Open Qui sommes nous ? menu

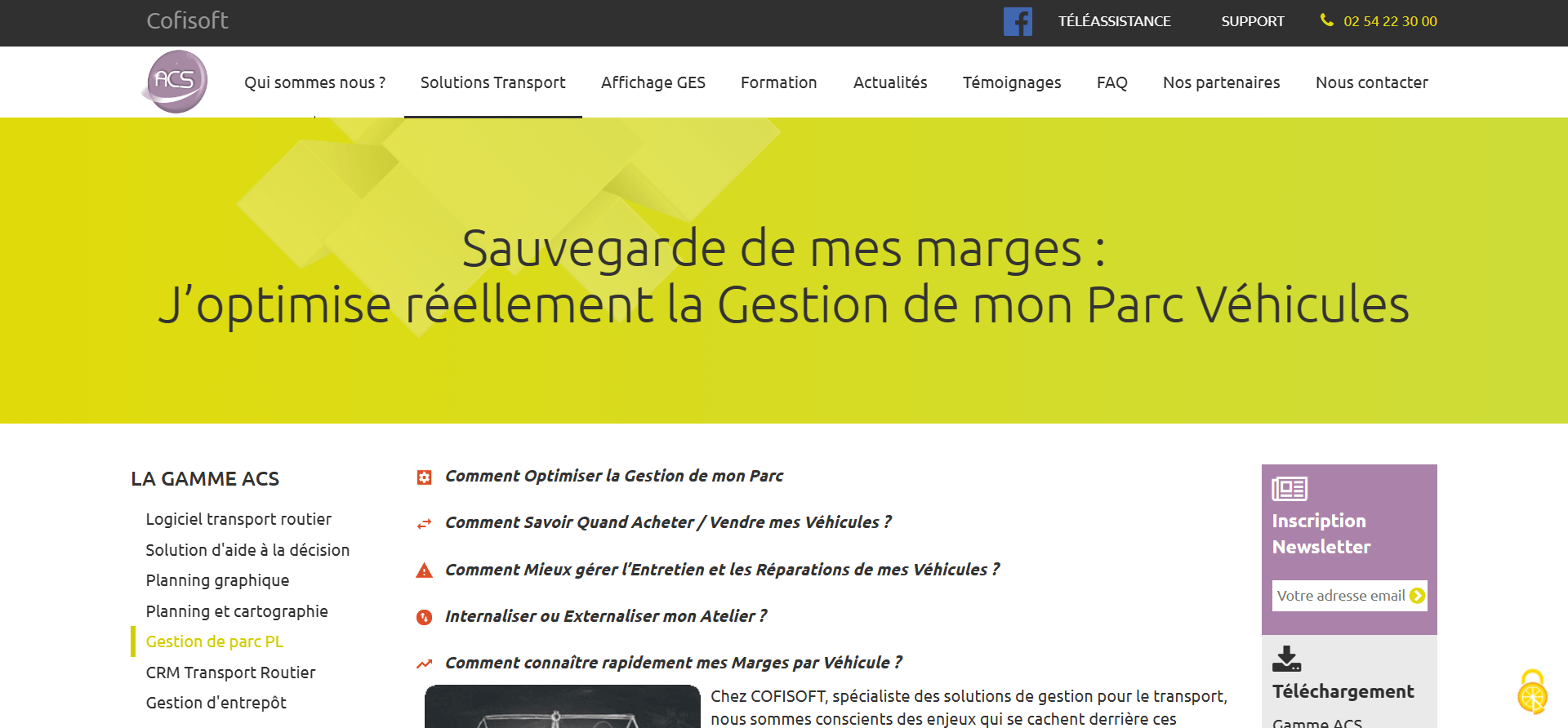click(x=314, y=82)
